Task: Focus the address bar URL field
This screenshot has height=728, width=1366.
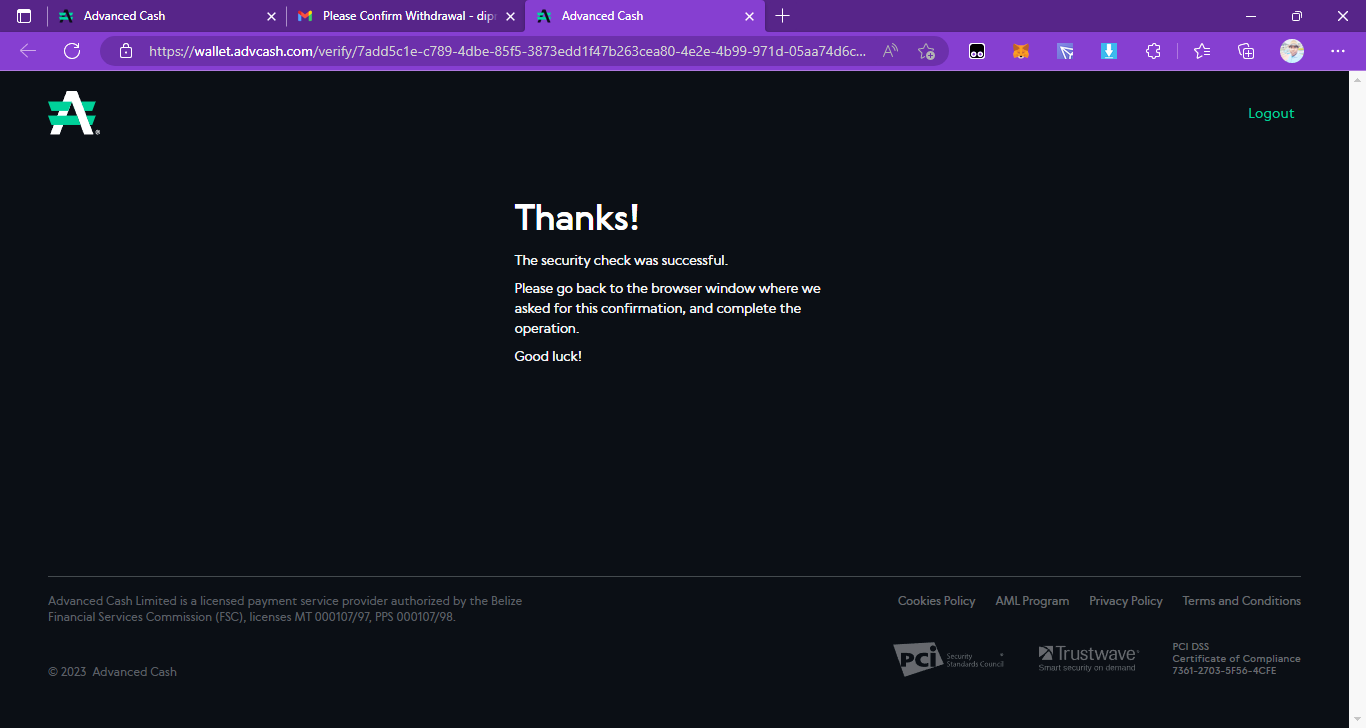Action: (x=508, y=51)
